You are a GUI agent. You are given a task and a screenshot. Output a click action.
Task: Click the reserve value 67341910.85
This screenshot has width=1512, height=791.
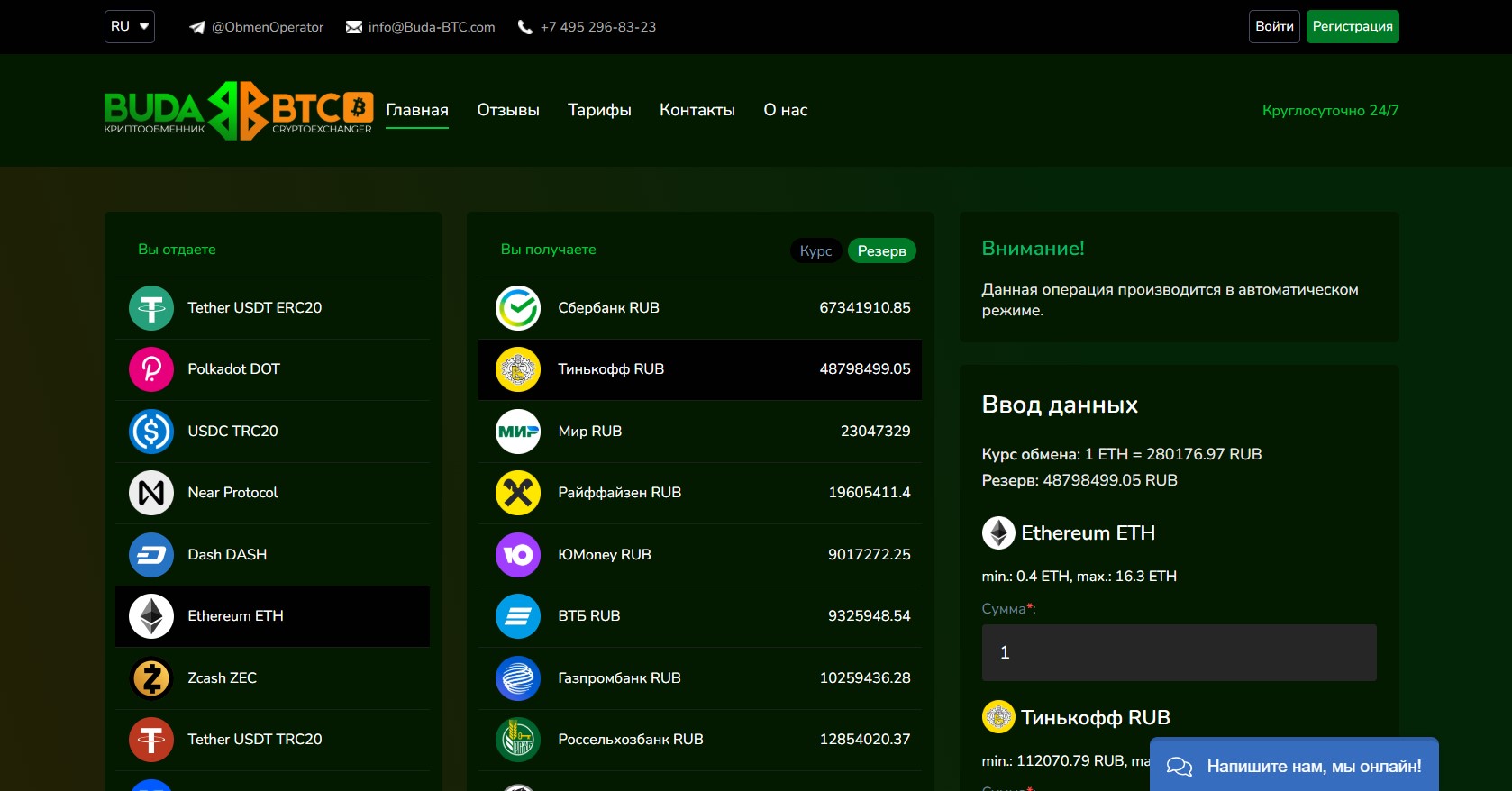click(865, 308)
